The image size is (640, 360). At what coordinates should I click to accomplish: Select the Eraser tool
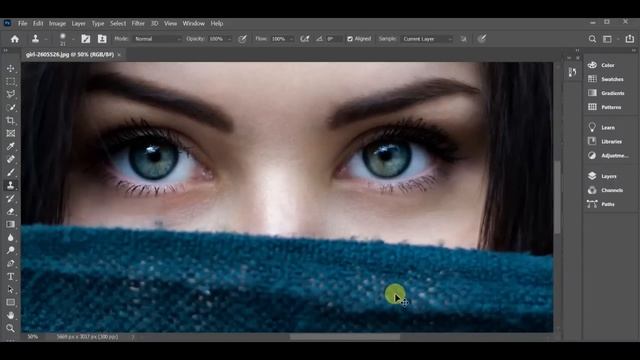click(11, 211)
